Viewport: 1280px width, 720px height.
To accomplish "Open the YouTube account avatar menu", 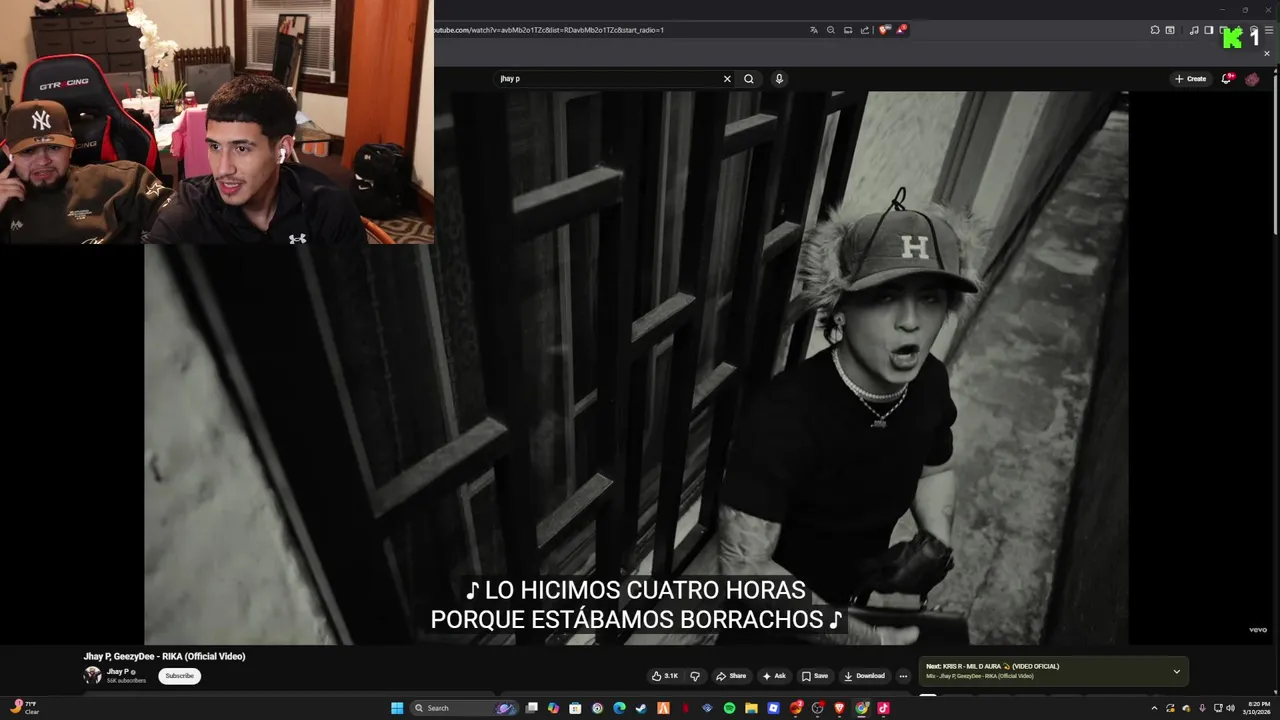I will (1252, 79).
